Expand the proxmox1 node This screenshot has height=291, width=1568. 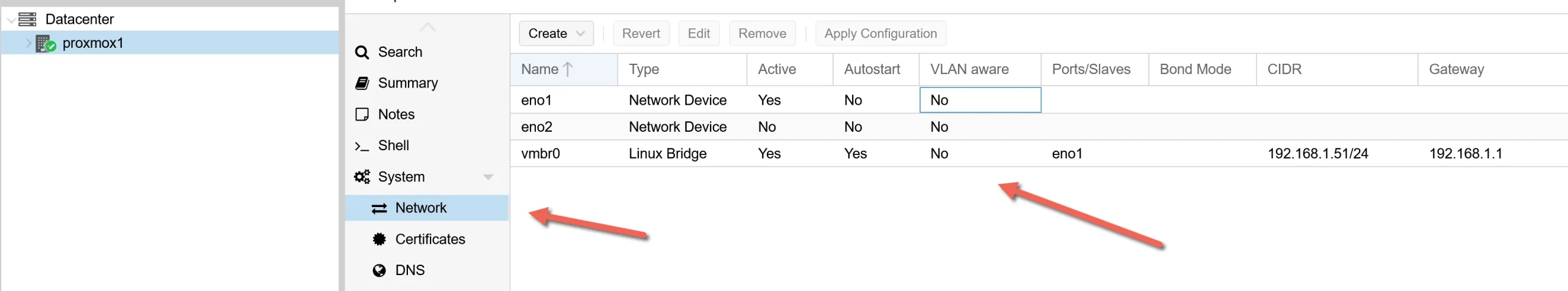coord(28,43)
